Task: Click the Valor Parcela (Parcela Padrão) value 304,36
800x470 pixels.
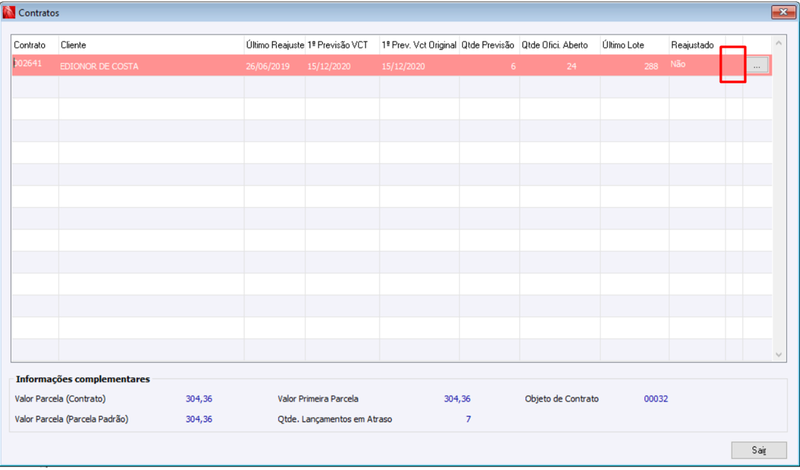Action: (199, 419)
